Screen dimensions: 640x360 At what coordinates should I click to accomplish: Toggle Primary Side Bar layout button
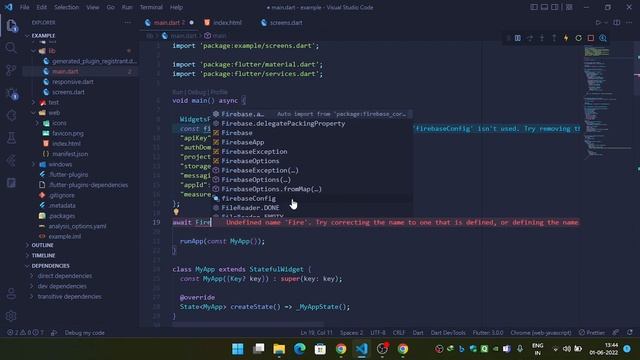click(x=534, y=7)
